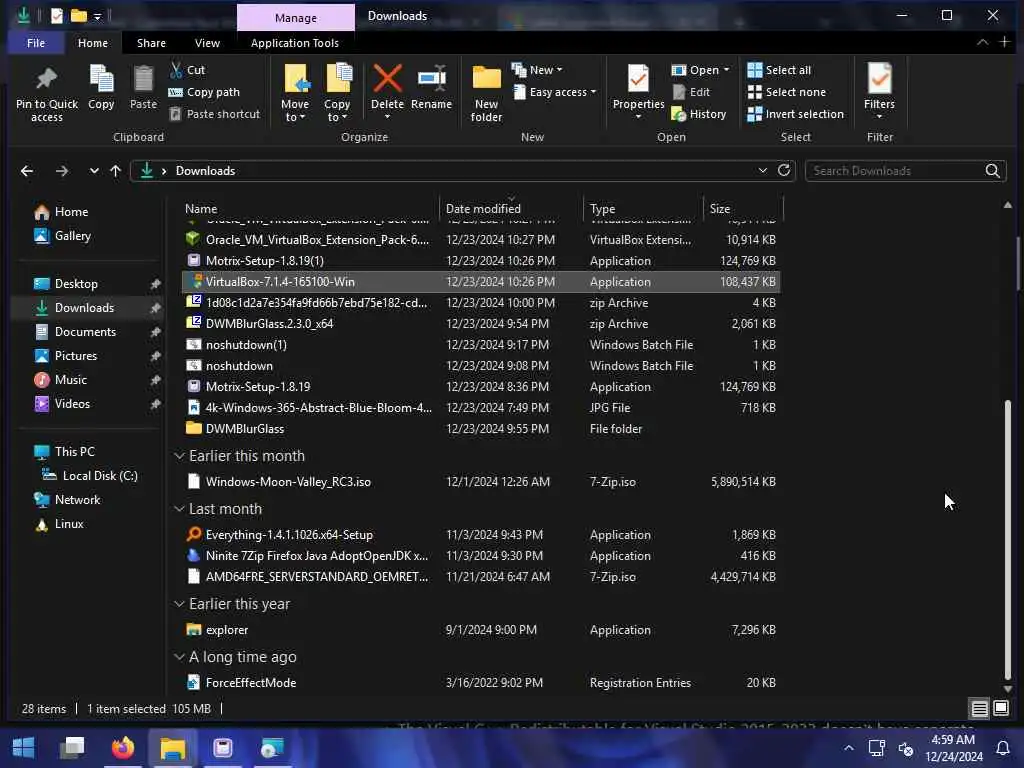Open Documents in navigation pane
The image size is (1024, 768).
85,332
